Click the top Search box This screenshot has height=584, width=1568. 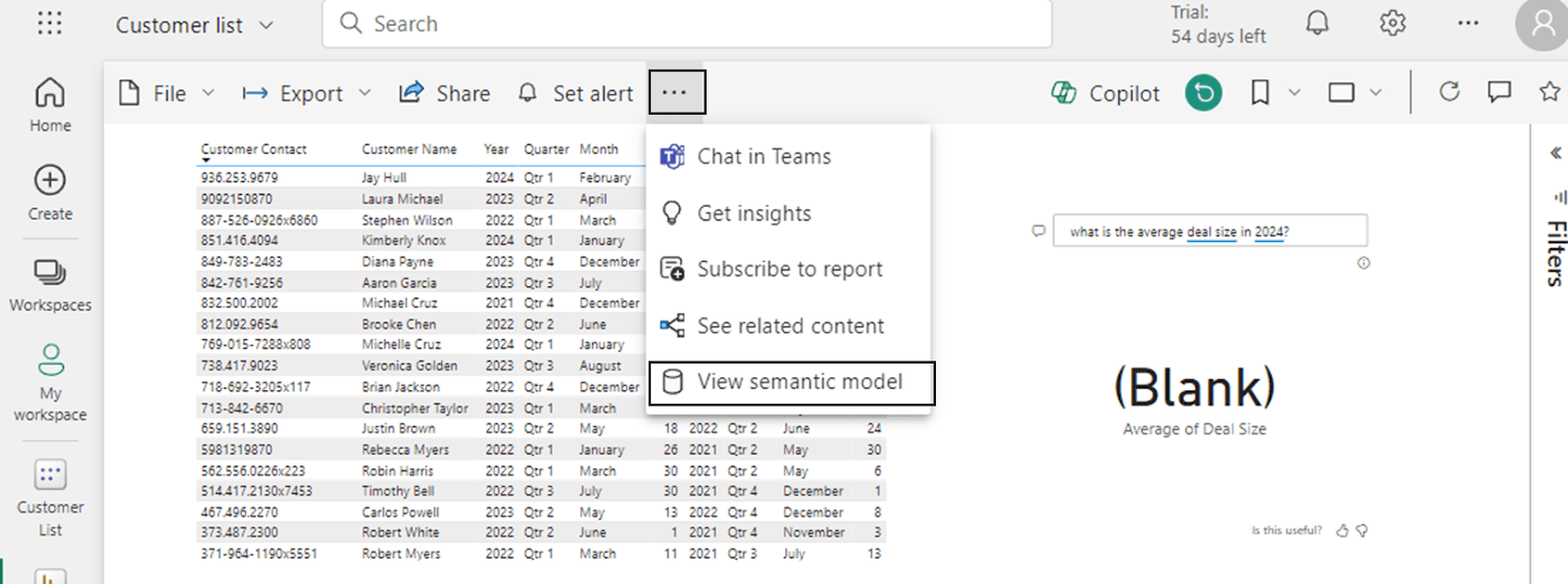[x=686, y=24]
